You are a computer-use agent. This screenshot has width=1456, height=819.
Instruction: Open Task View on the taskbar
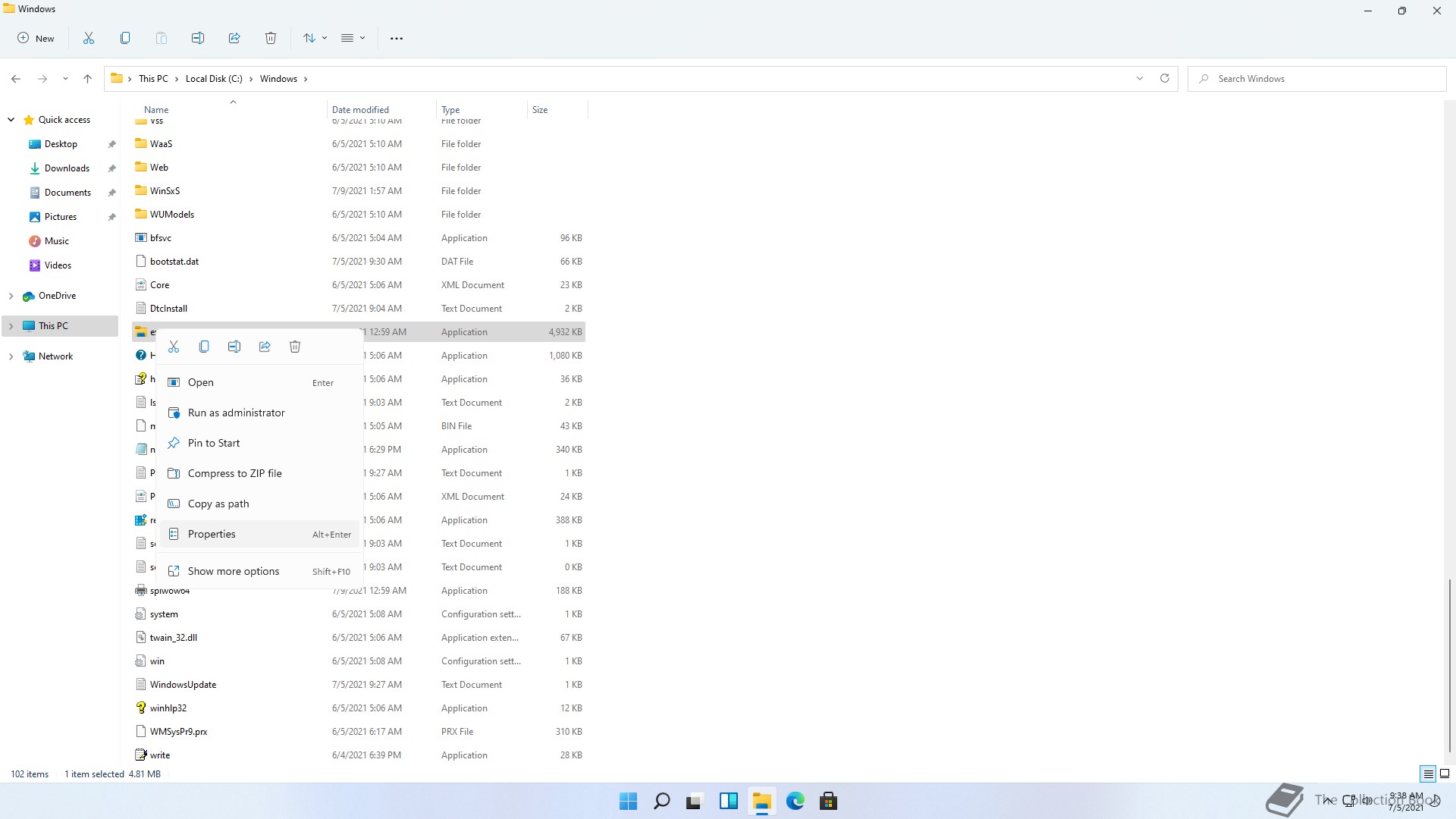(695, 802)
